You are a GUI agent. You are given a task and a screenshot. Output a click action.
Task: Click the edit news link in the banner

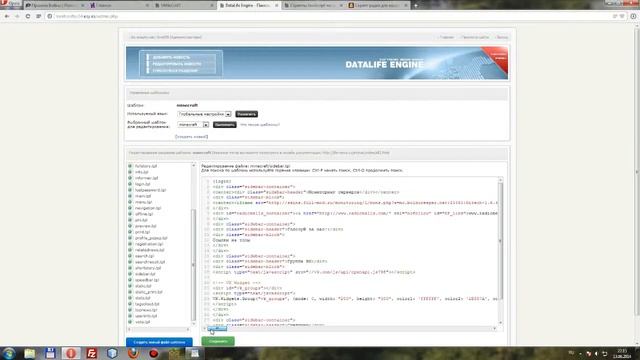tap(177, 64)
